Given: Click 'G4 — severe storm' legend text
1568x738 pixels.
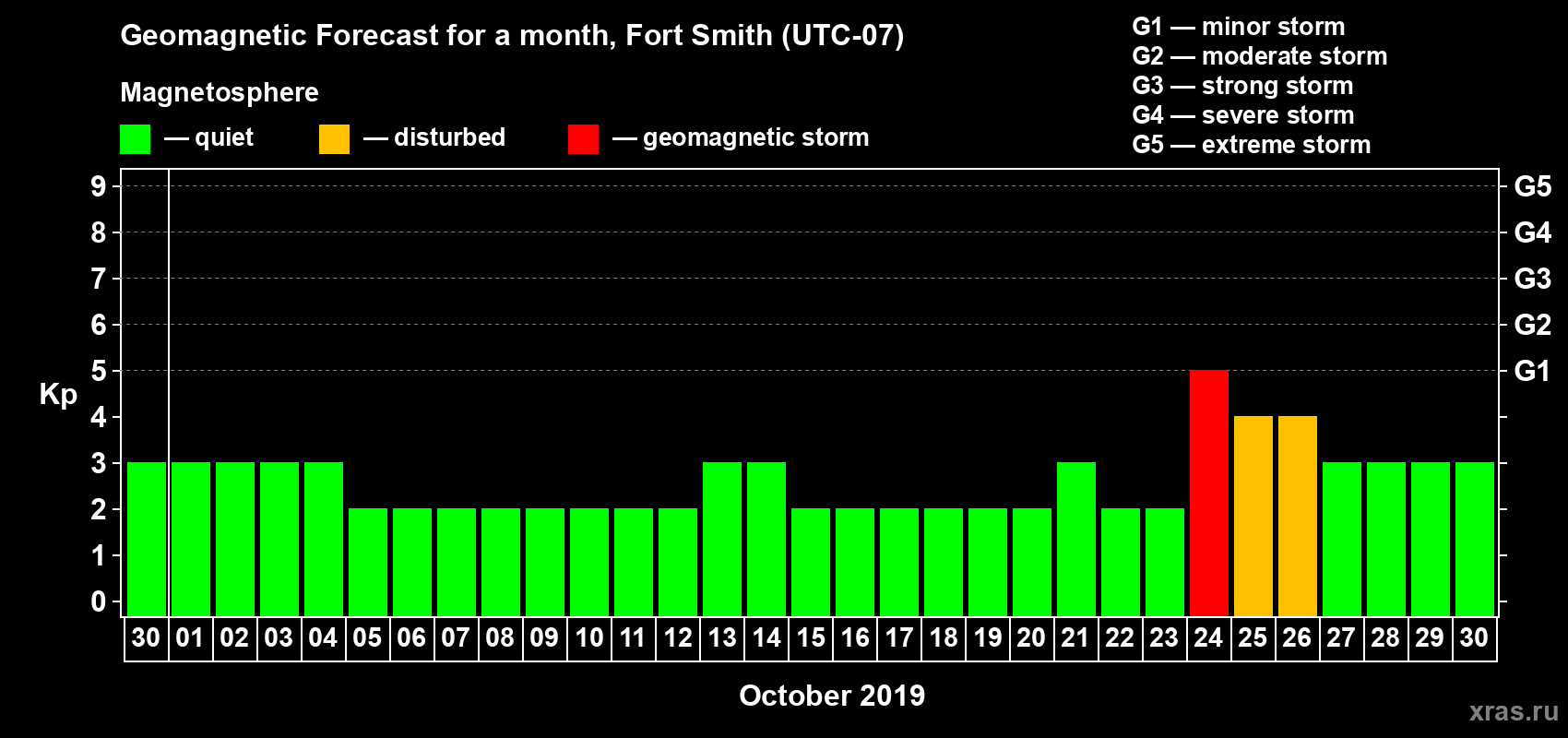Looking at the screenshot, I should point(1242,115).
